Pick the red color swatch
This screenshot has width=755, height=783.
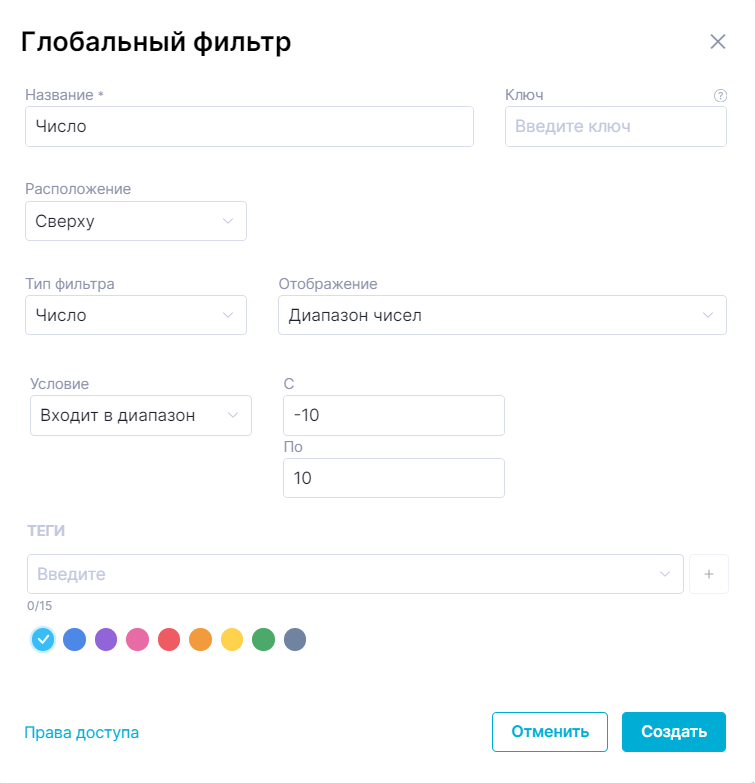pyautogui.click(x=169, y=639)
